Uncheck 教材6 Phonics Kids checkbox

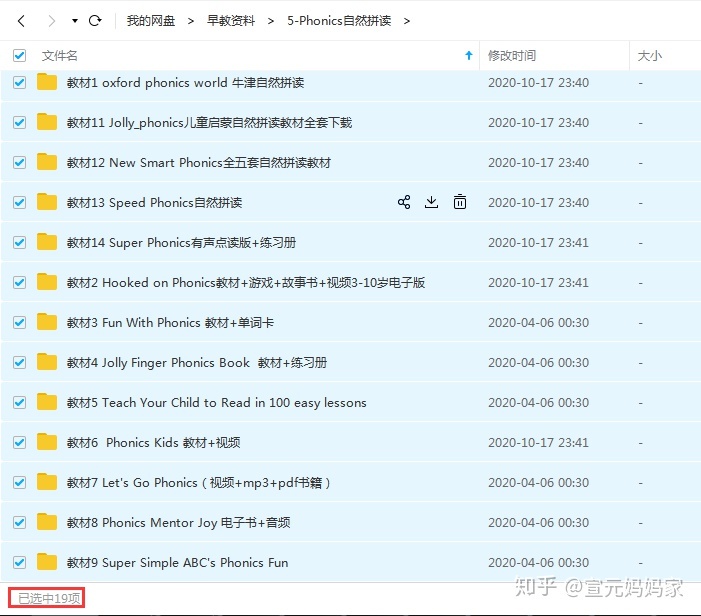pos(19,443)
